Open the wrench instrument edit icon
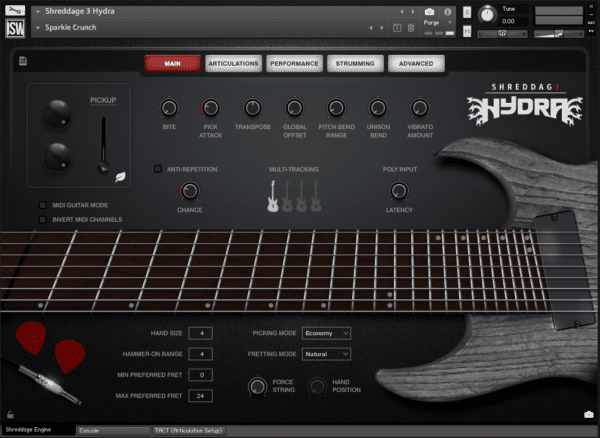 point(15,10)
